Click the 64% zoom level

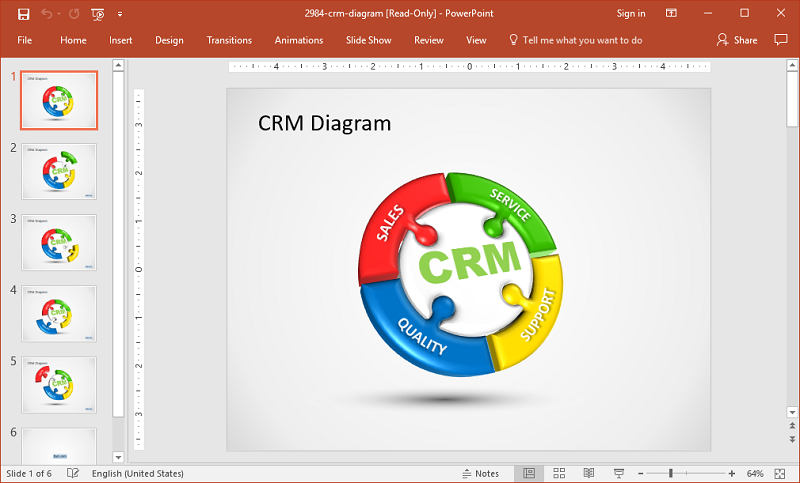pyautogui.click(x=755, y=473)
